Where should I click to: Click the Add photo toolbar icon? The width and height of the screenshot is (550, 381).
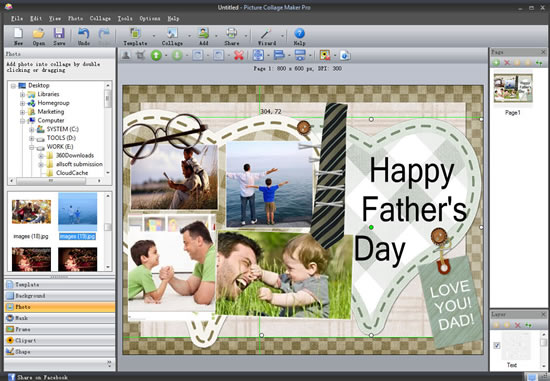point(203,34)
